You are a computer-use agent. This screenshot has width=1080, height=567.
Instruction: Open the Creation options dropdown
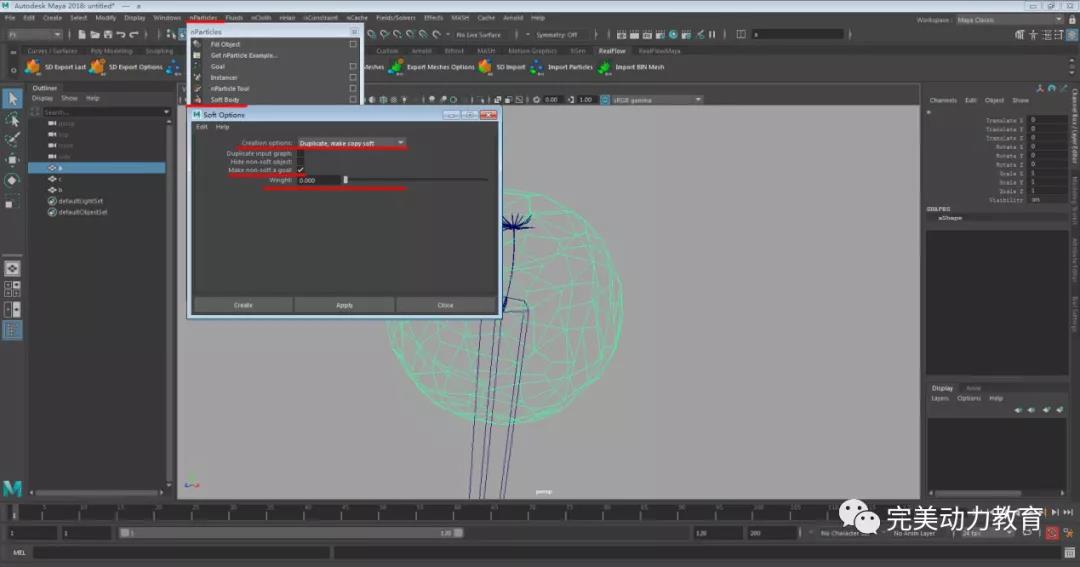pyautogui.click(x=351, y=143)
